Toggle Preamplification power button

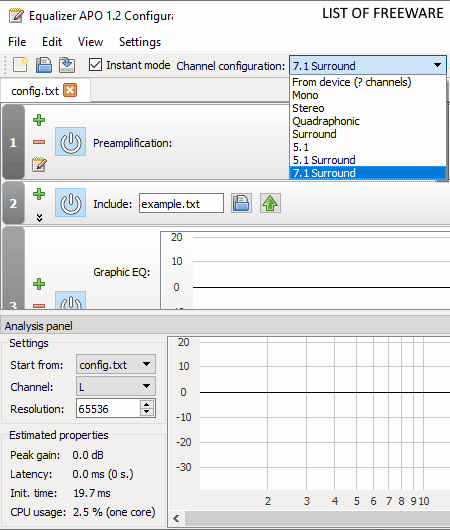tap(71, 142)
